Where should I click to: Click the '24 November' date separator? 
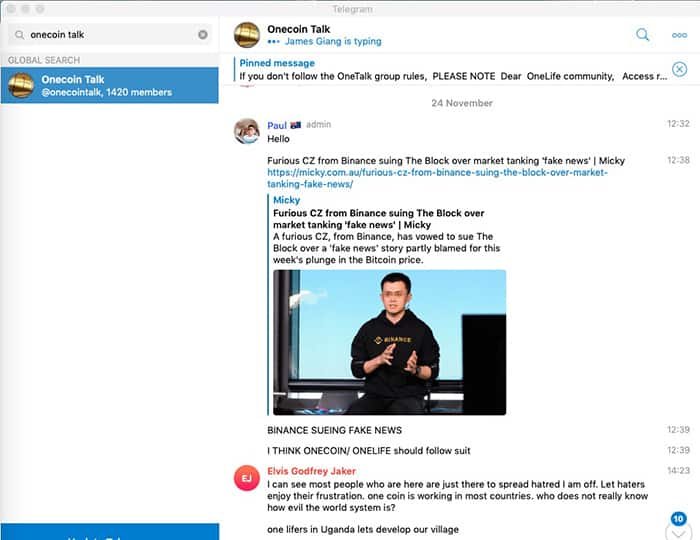[462, 103]
